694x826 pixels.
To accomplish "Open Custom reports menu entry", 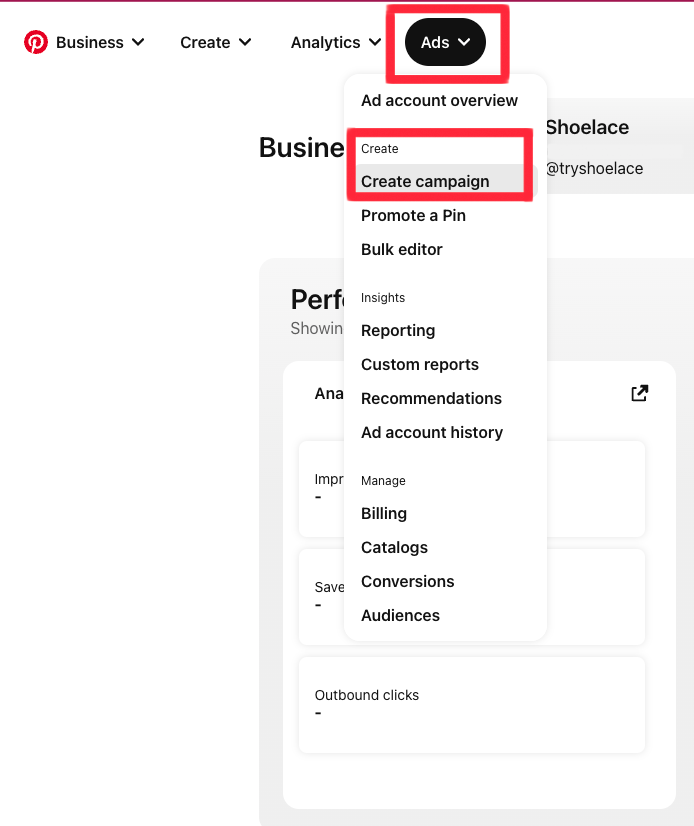I will (x=420, y=364).
